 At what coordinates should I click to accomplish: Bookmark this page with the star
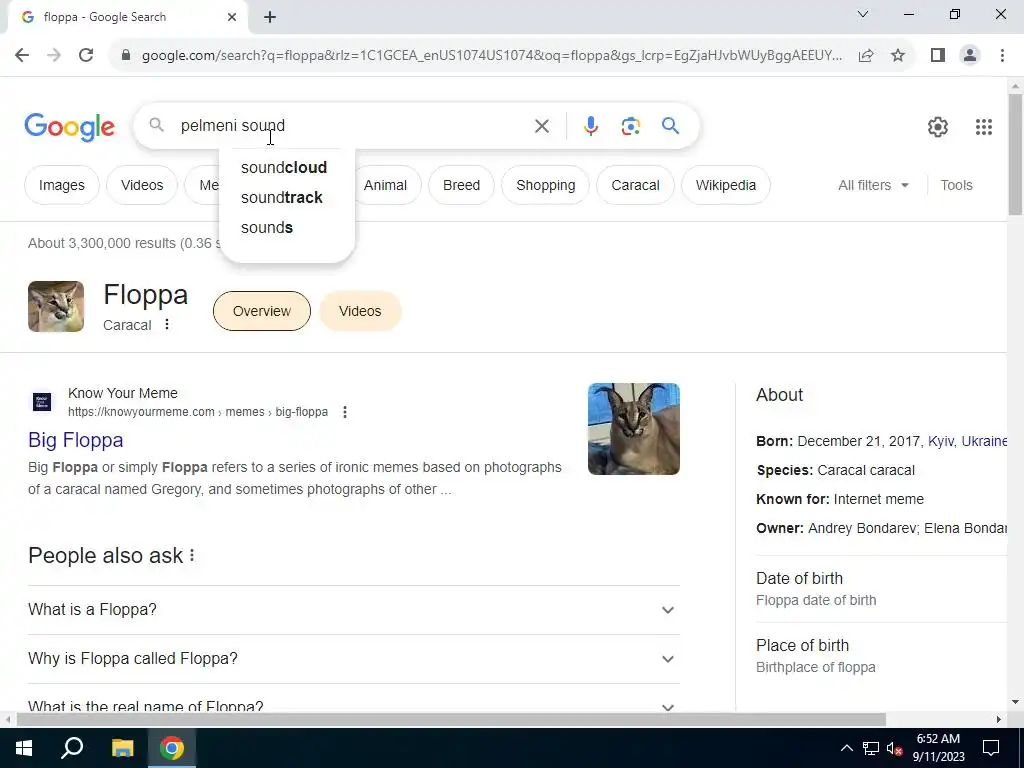tap(898, 56)
